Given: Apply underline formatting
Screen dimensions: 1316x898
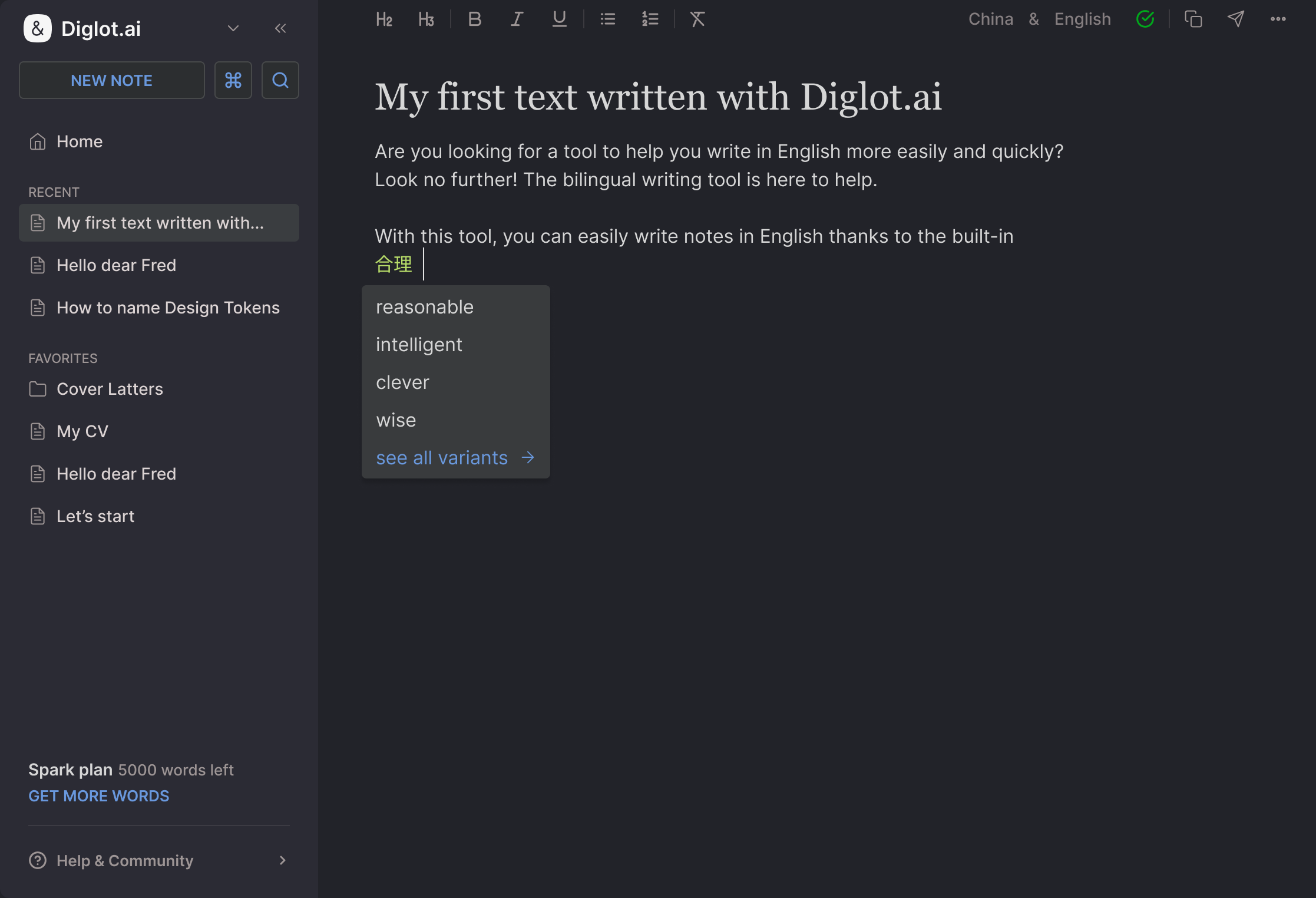Looking at the screenshot, I should click(x=558, y=19).
